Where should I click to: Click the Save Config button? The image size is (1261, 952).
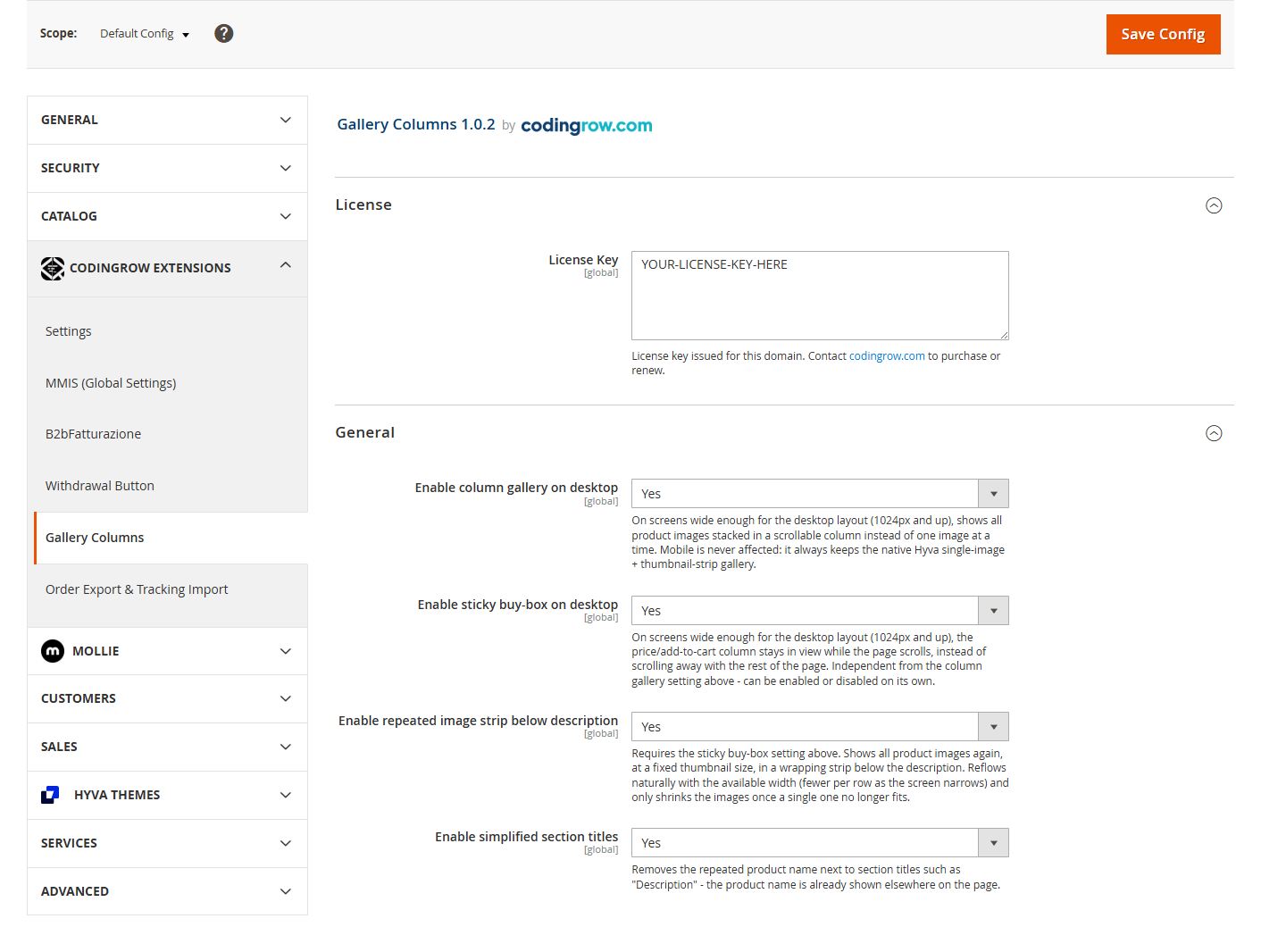1163,34
